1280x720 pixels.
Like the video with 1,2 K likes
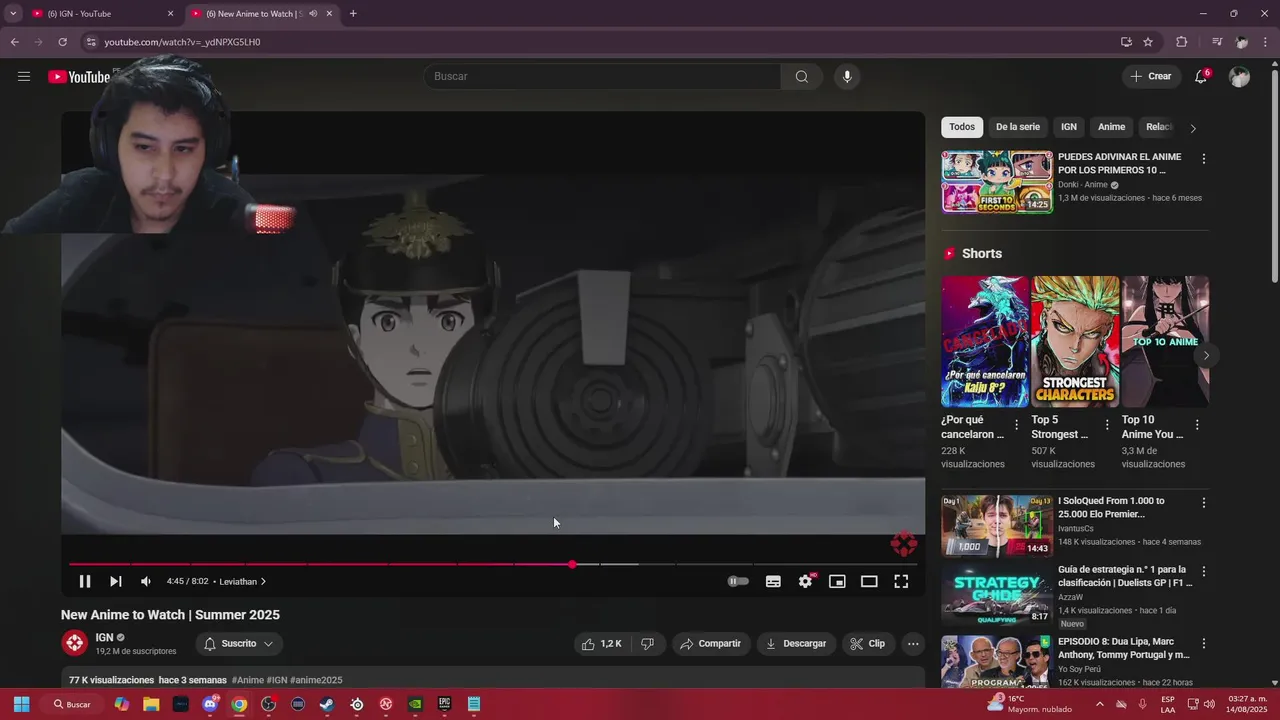tap(602, 644)
